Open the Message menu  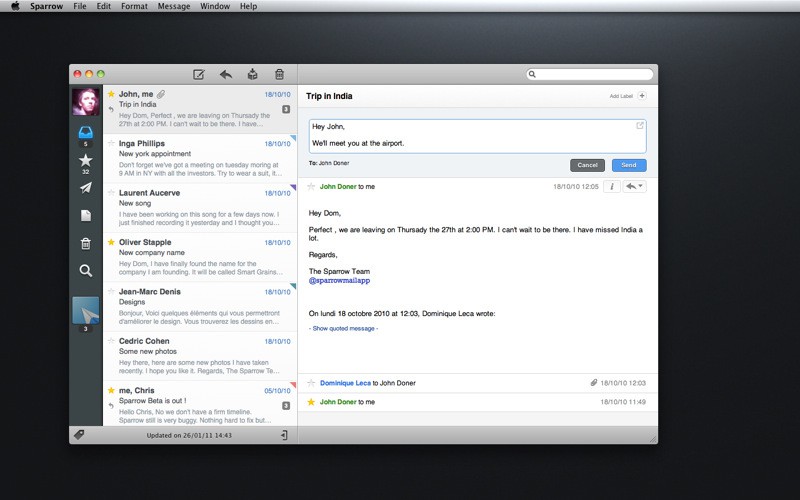coord(173,6)
